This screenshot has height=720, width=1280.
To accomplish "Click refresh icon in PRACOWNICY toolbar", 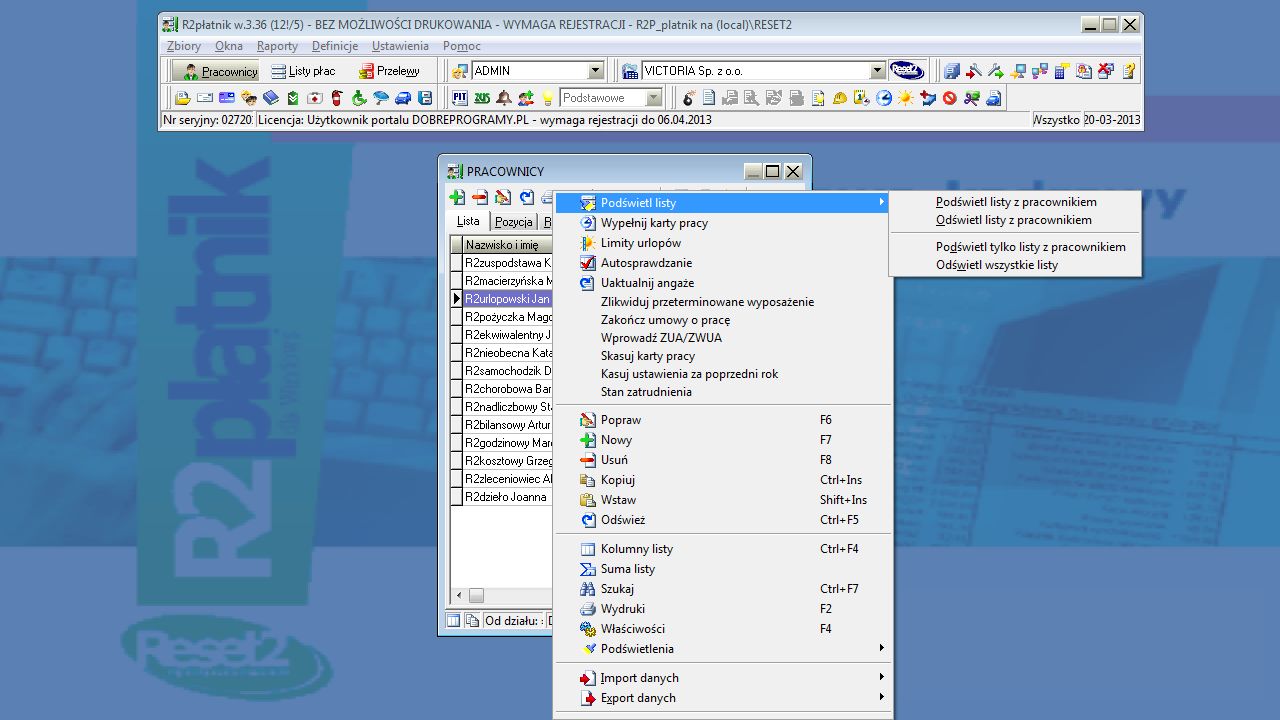I will coord(527,197).
